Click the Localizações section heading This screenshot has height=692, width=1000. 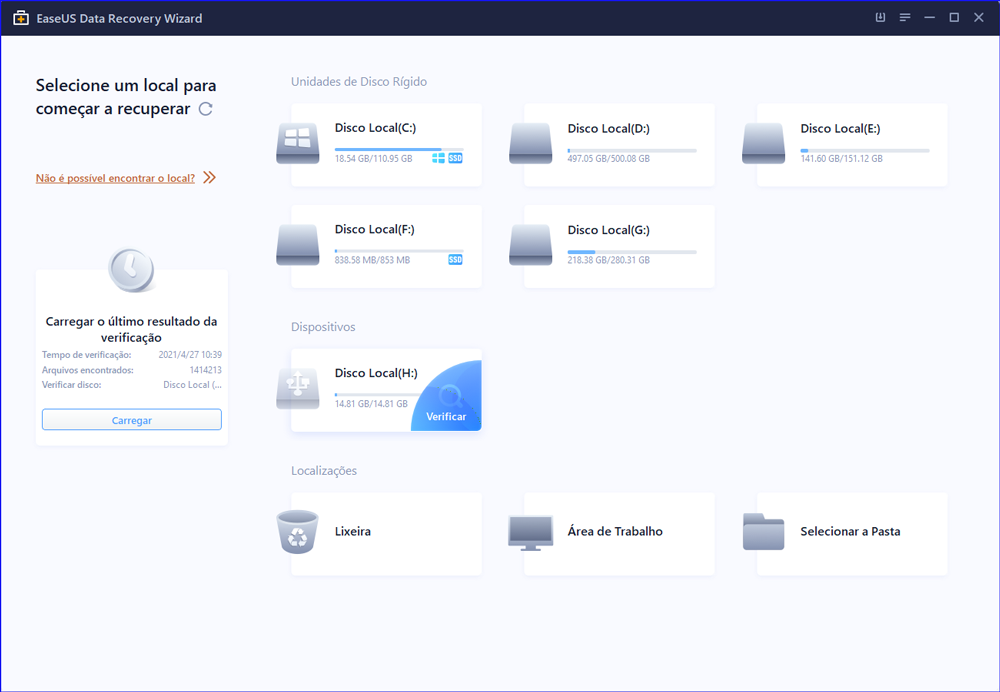[x=324, y=471]
